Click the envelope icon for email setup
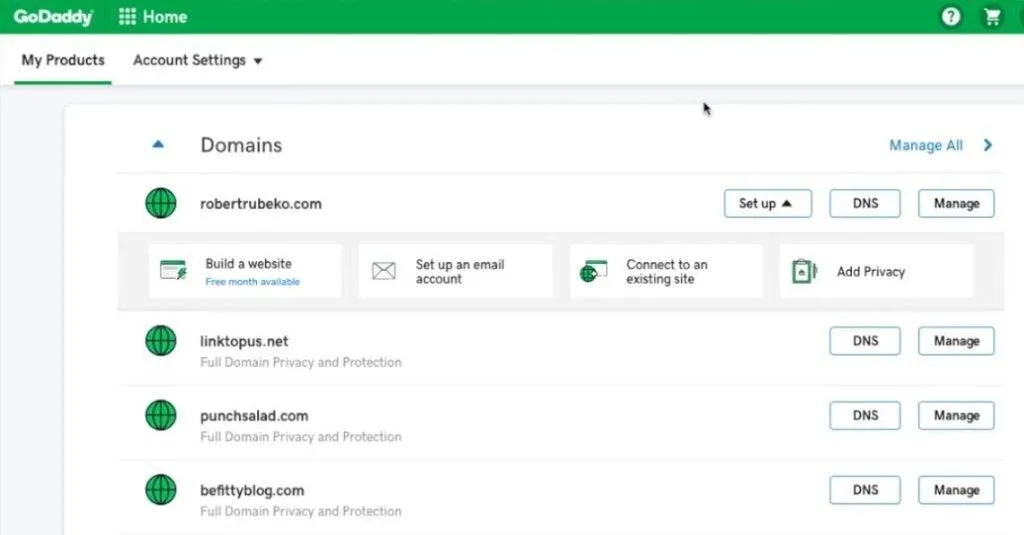The image size is (1024, 535). click(x=384, y=270)
